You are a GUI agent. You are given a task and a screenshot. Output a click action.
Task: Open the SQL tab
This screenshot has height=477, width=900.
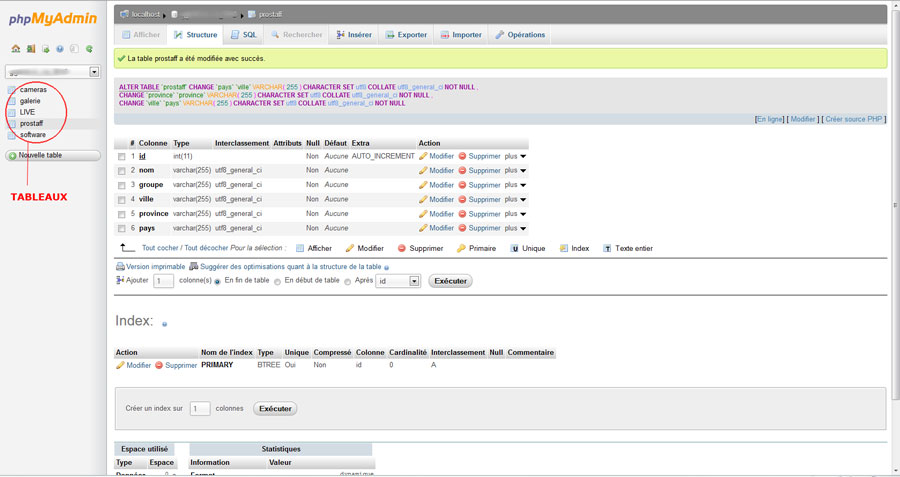pos(244,34)
